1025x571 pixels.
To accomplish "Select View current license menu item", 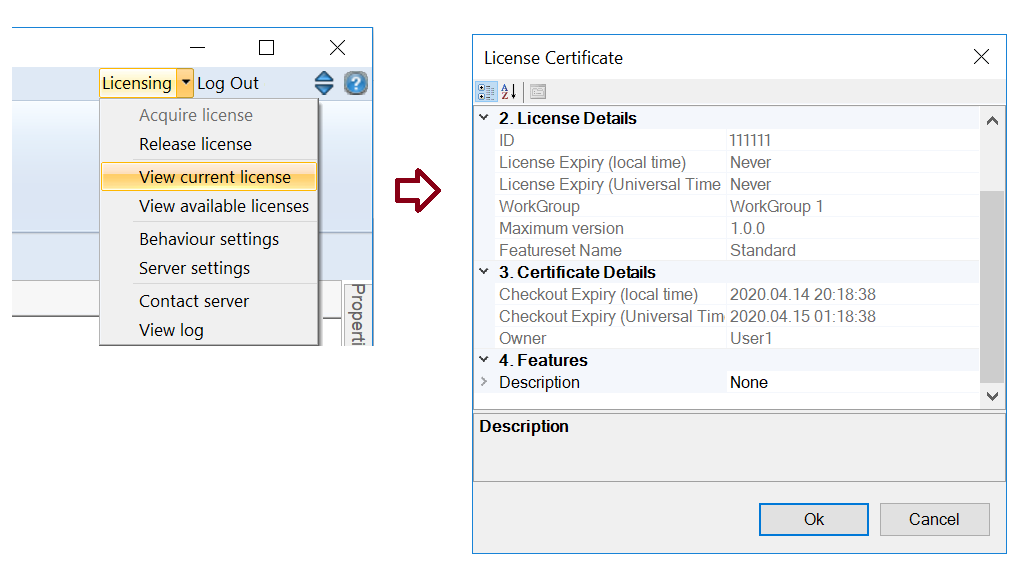I will [214, 177].
